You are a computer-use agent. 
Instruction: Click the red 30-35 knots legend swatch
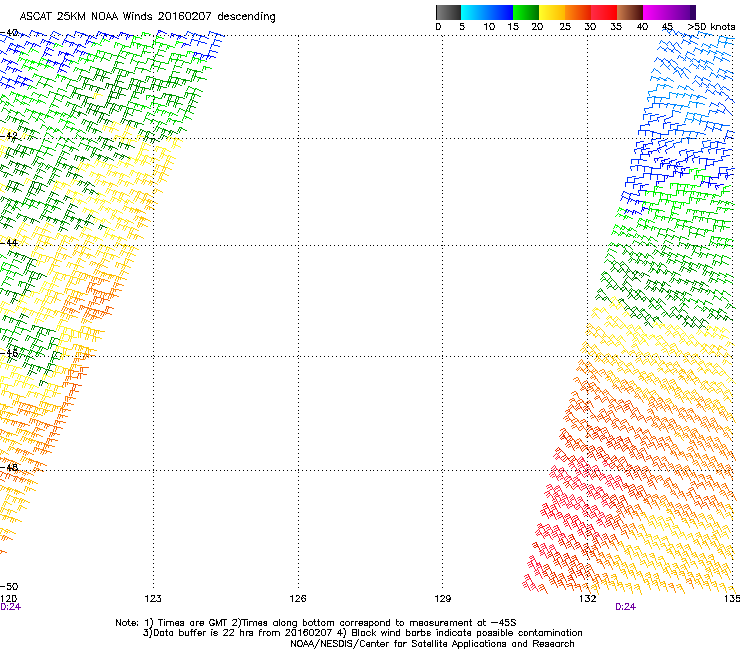[x=603, y=12]
